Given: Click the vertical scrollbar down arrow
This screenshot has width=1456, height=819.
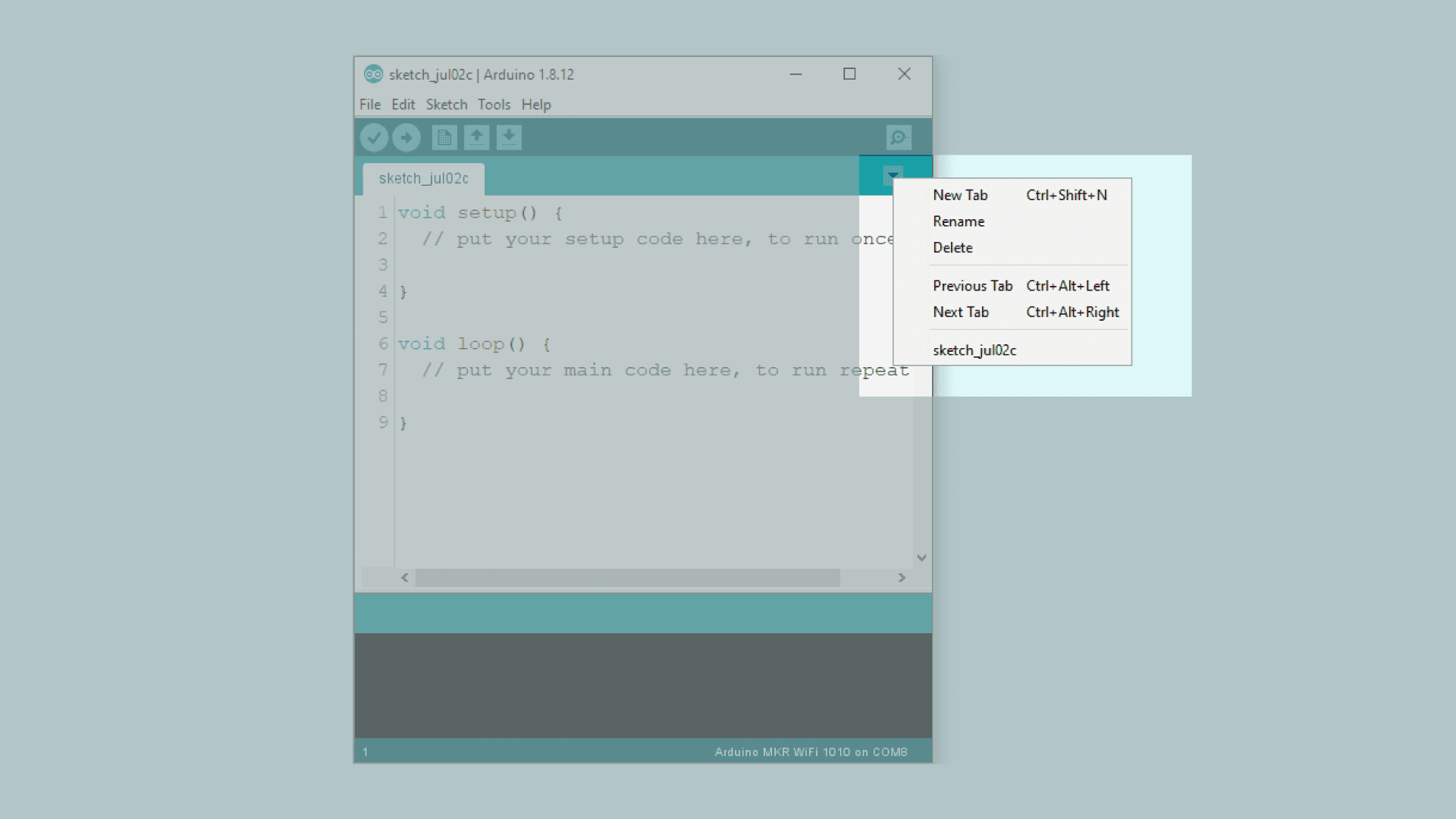Looking at the screenshot, I should click(x=921, y=558).
